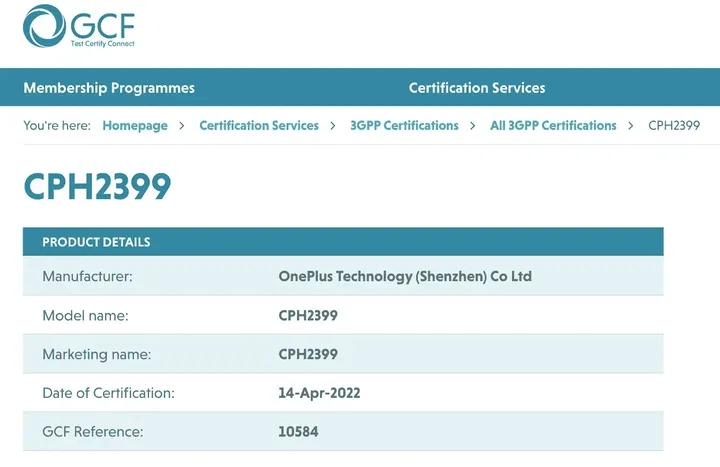Click the chevron after Certification Services breadcrumb

coord(334,126)
